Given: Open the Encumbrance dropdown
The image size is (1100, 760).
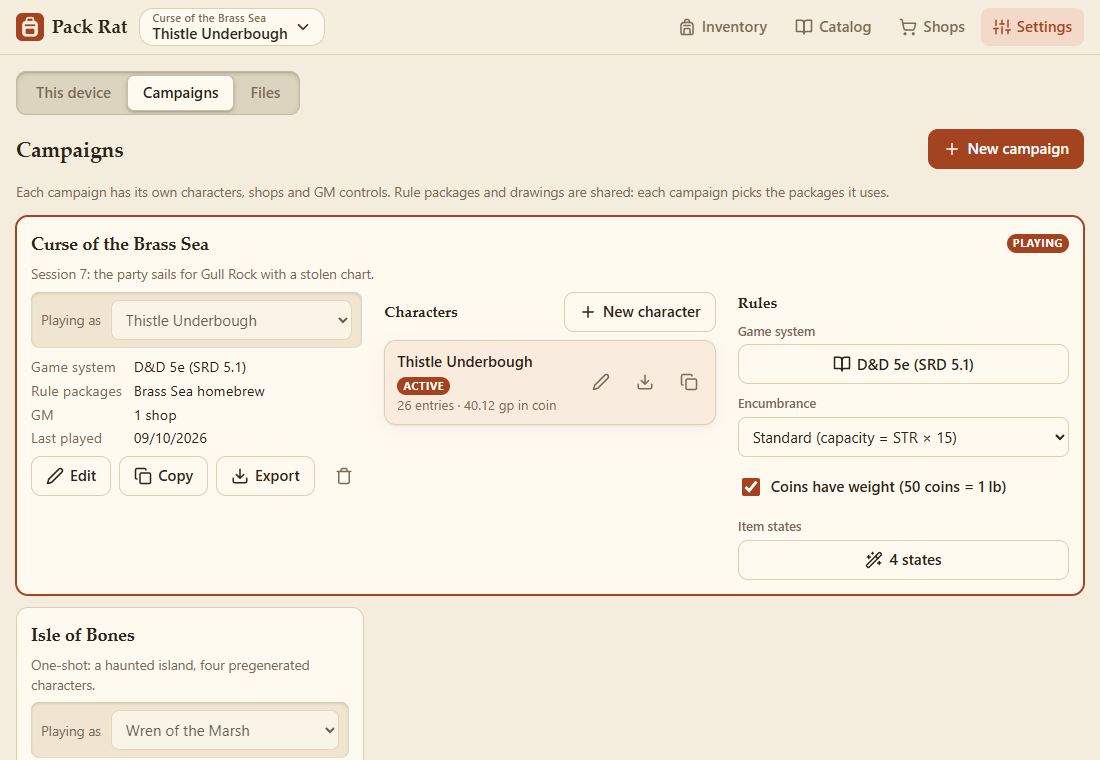Looking at the screenshot, I should click(x=903, y=437).
